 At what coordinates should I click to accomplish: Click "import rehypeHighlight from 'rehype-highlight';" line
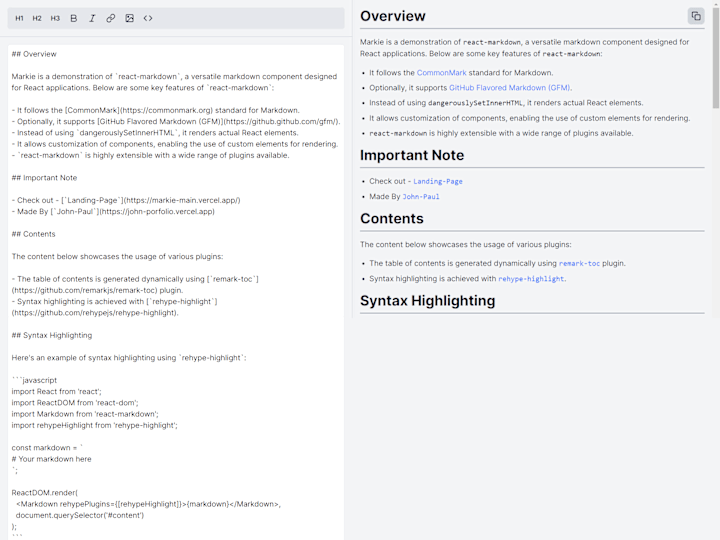[94, 425]
